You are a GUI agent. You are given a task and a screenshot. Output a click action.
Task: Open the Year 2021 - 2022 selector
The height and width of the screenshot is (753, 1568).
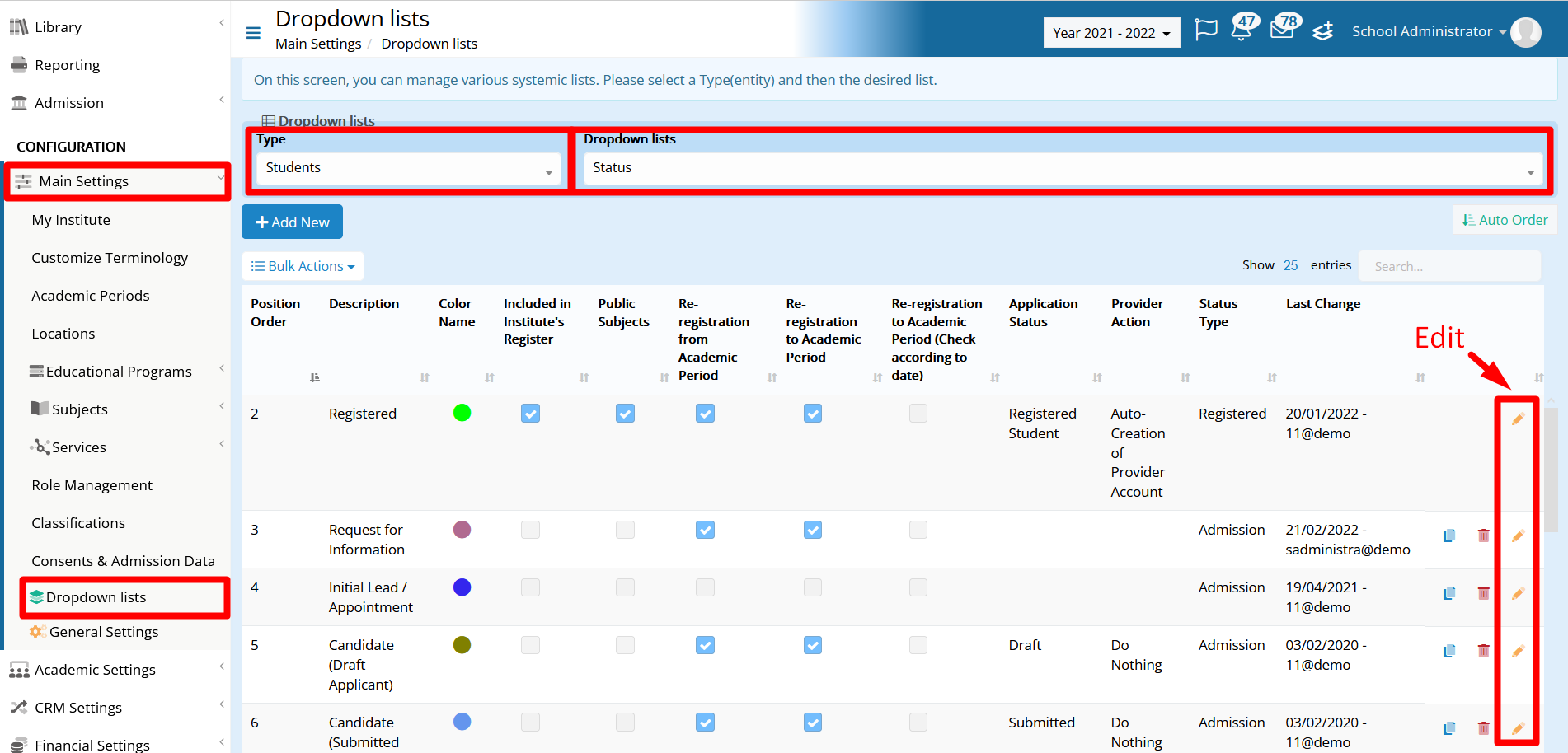(1111, 33)
